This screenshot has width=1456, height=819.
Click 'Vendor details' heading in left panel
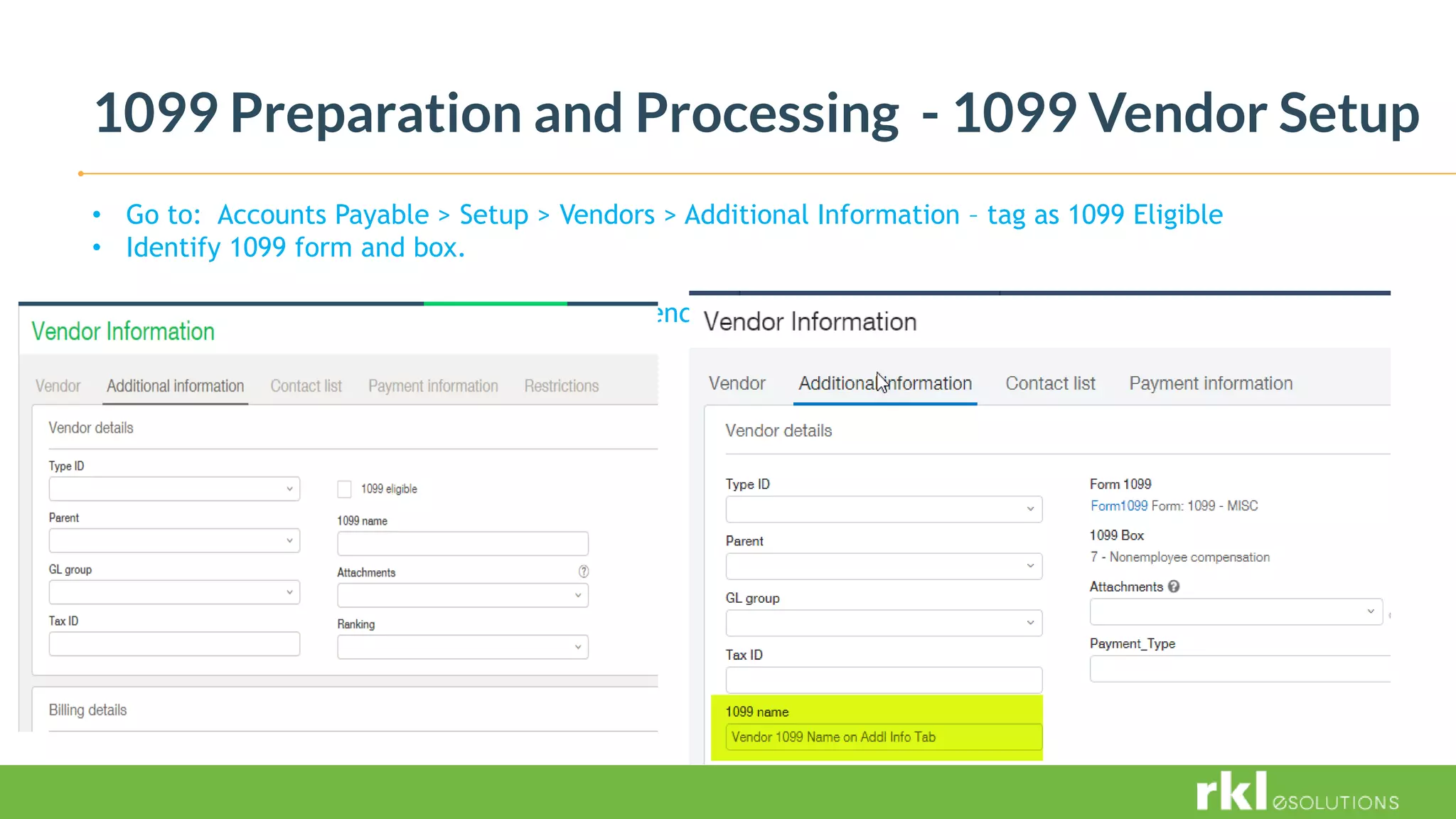(91, 428)
